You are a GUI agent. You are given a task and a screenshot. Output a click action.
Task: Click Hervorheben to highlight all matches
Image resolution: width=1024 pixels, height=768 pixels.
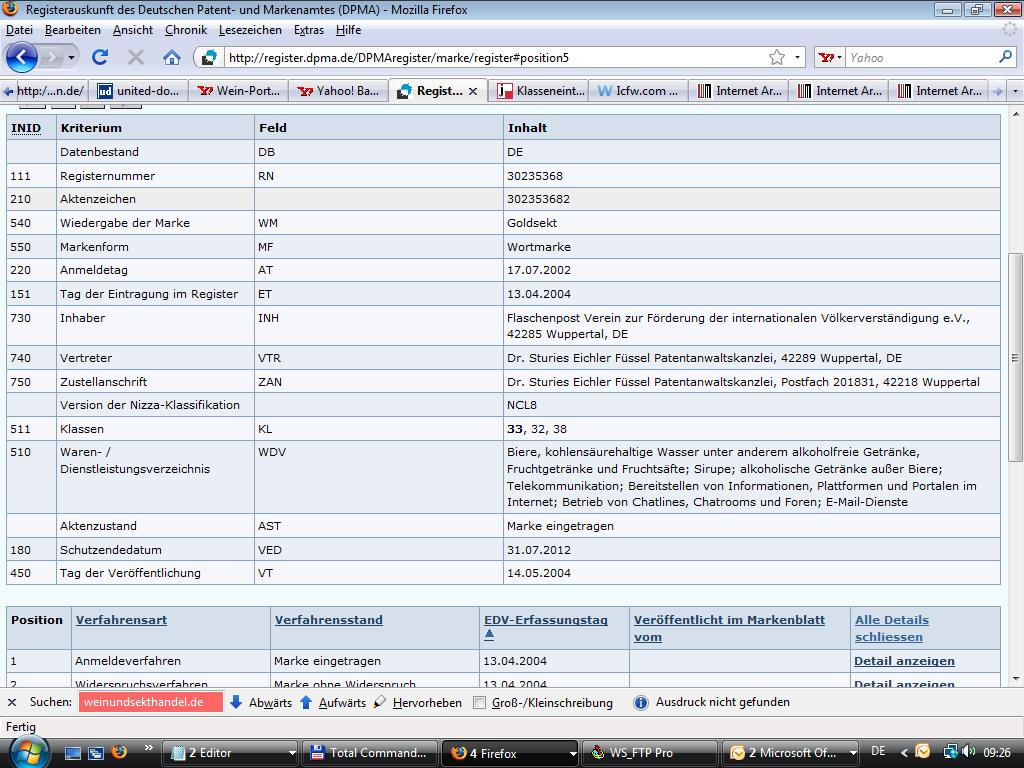[419, 702]
